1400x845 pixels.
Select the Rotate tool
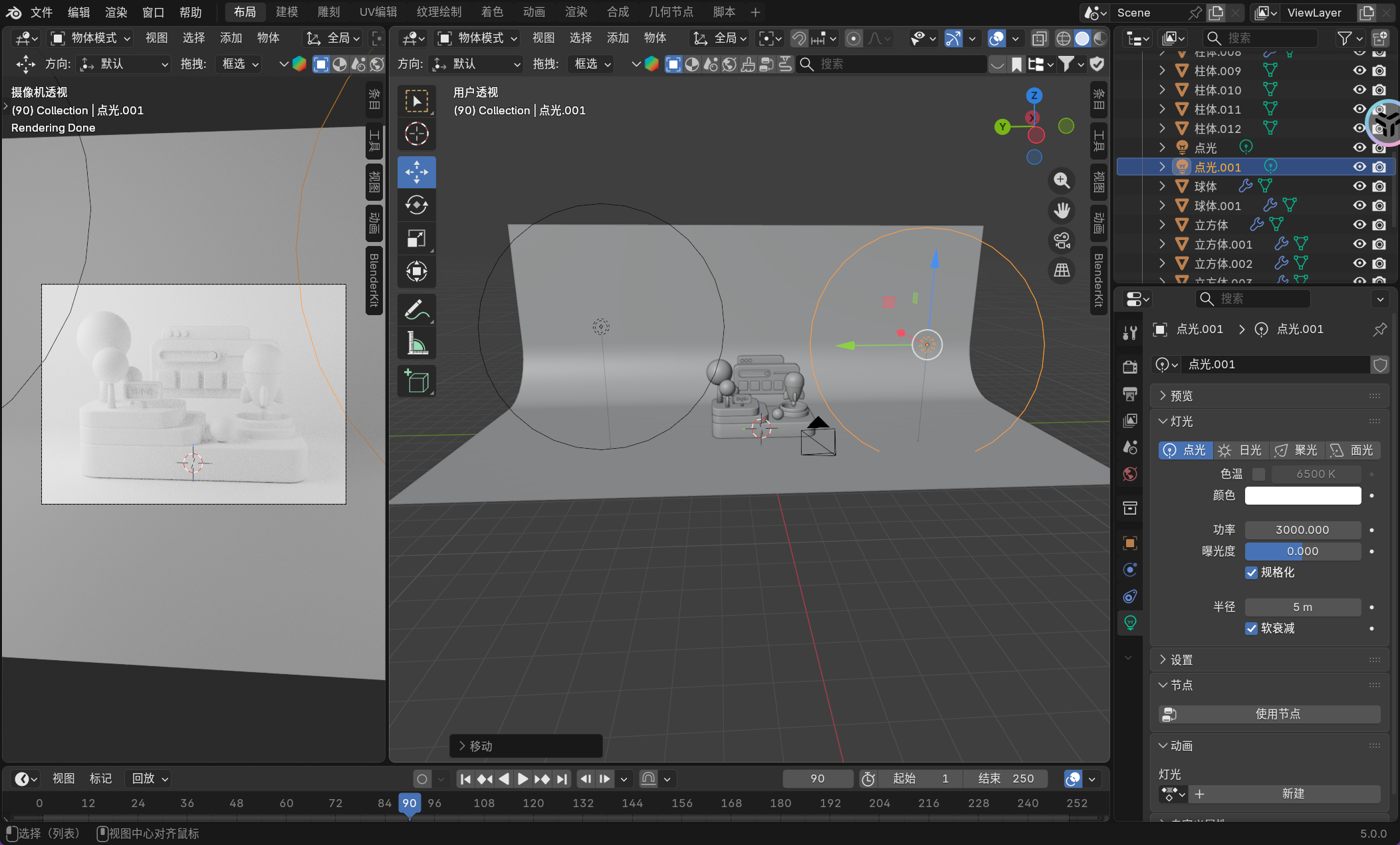(x=417, y=205)
